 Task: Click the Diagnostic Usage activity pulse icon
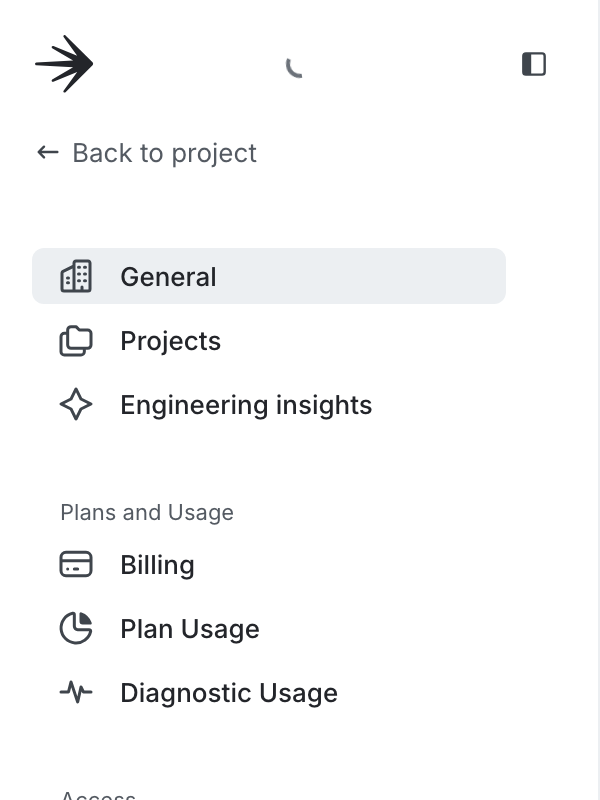76,692
